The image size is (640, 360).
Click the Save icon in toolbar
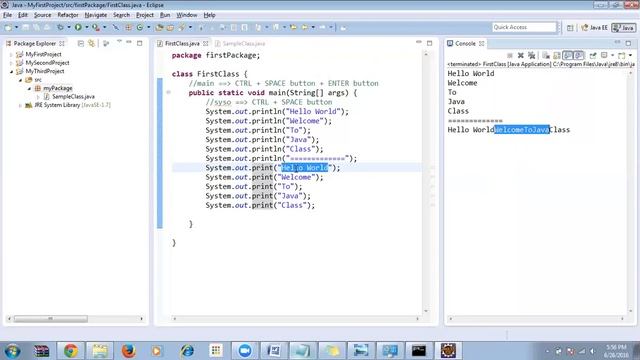coord(25,27)
